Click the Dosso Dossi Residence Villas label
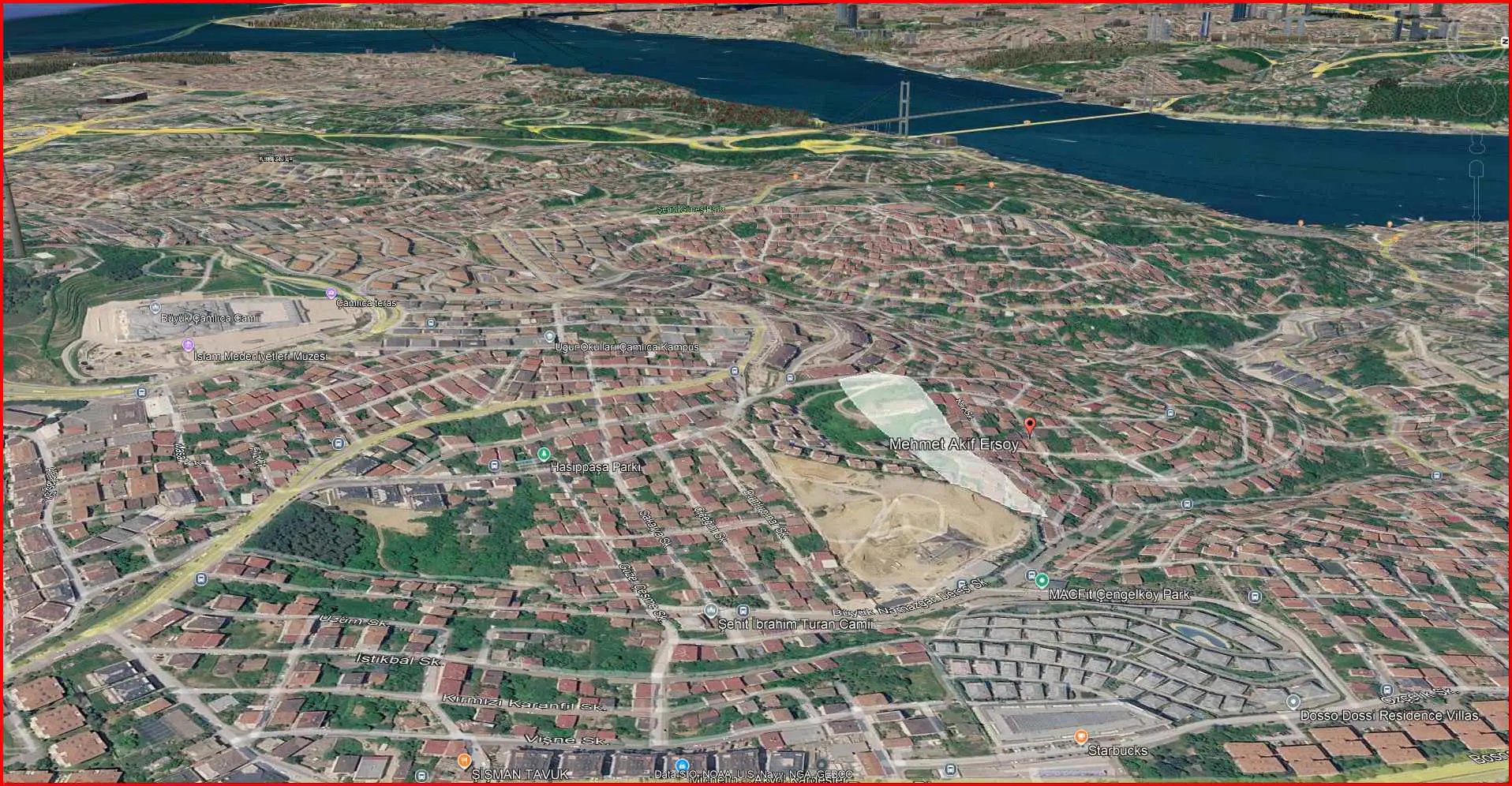Image resolution: width=1512 pixels, height=786 pixels. pos(1389,716)
